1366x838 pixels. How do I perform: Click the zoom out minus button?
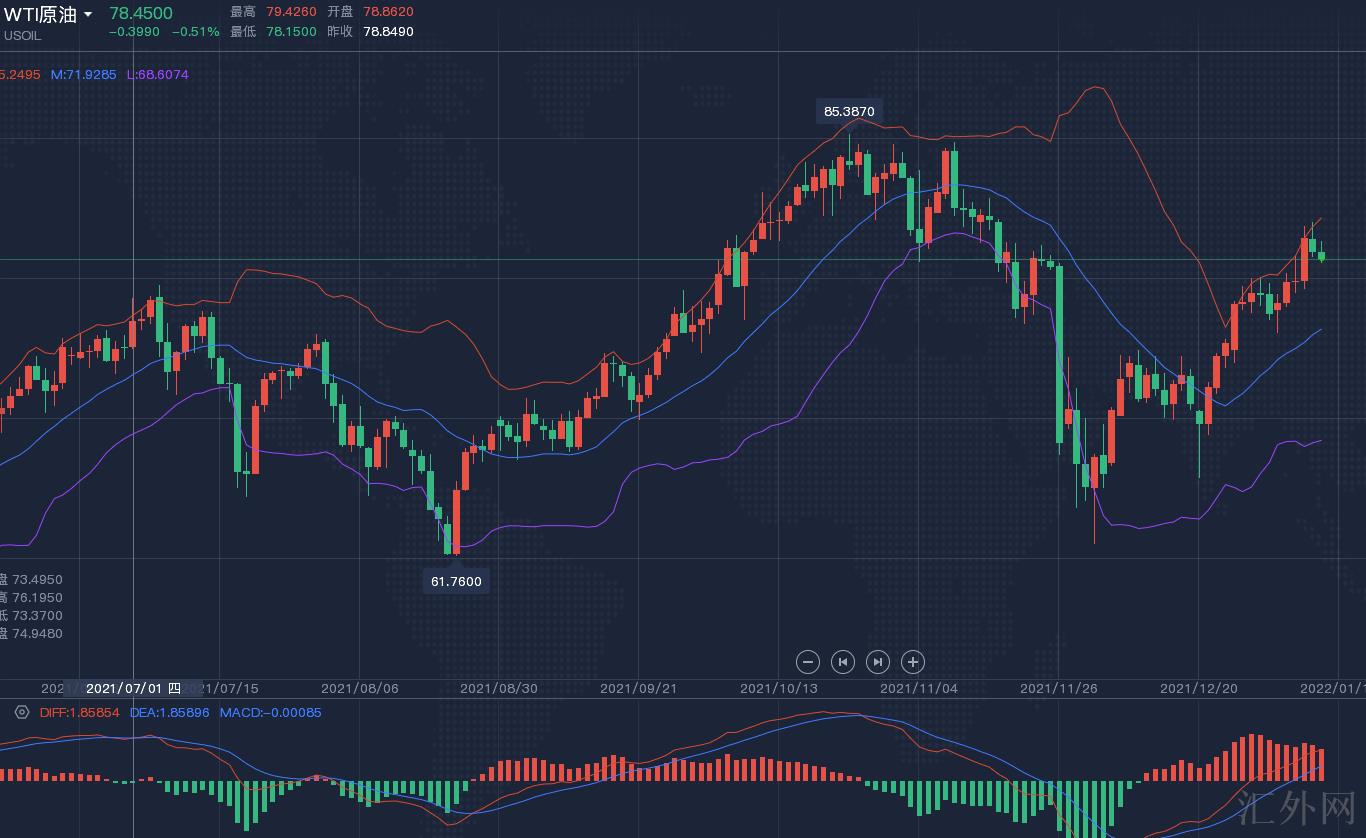[808, 662]
